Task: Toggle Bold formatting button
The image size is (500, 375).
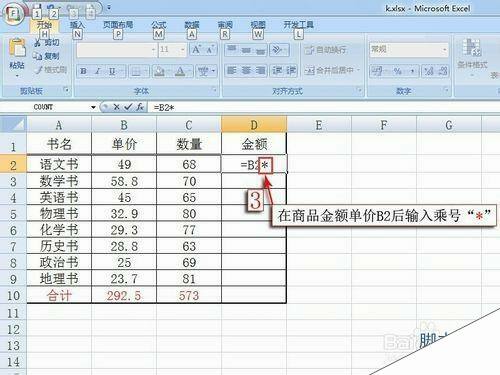Action: [84, 71]
